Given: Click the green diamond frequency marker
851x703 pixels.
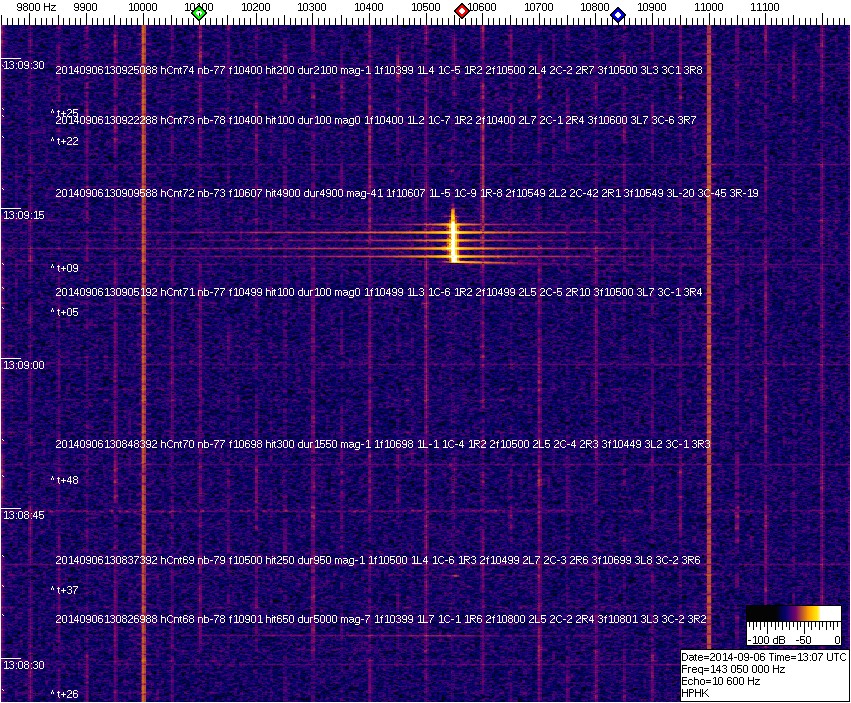Looking at the screenshot, I should click(199, 13).
